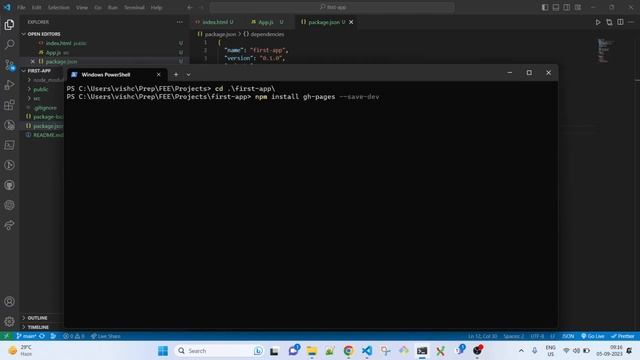640x360 pixels.
Task: Open the Accounts icon in activity bar
Action: (x=9, y=302)
